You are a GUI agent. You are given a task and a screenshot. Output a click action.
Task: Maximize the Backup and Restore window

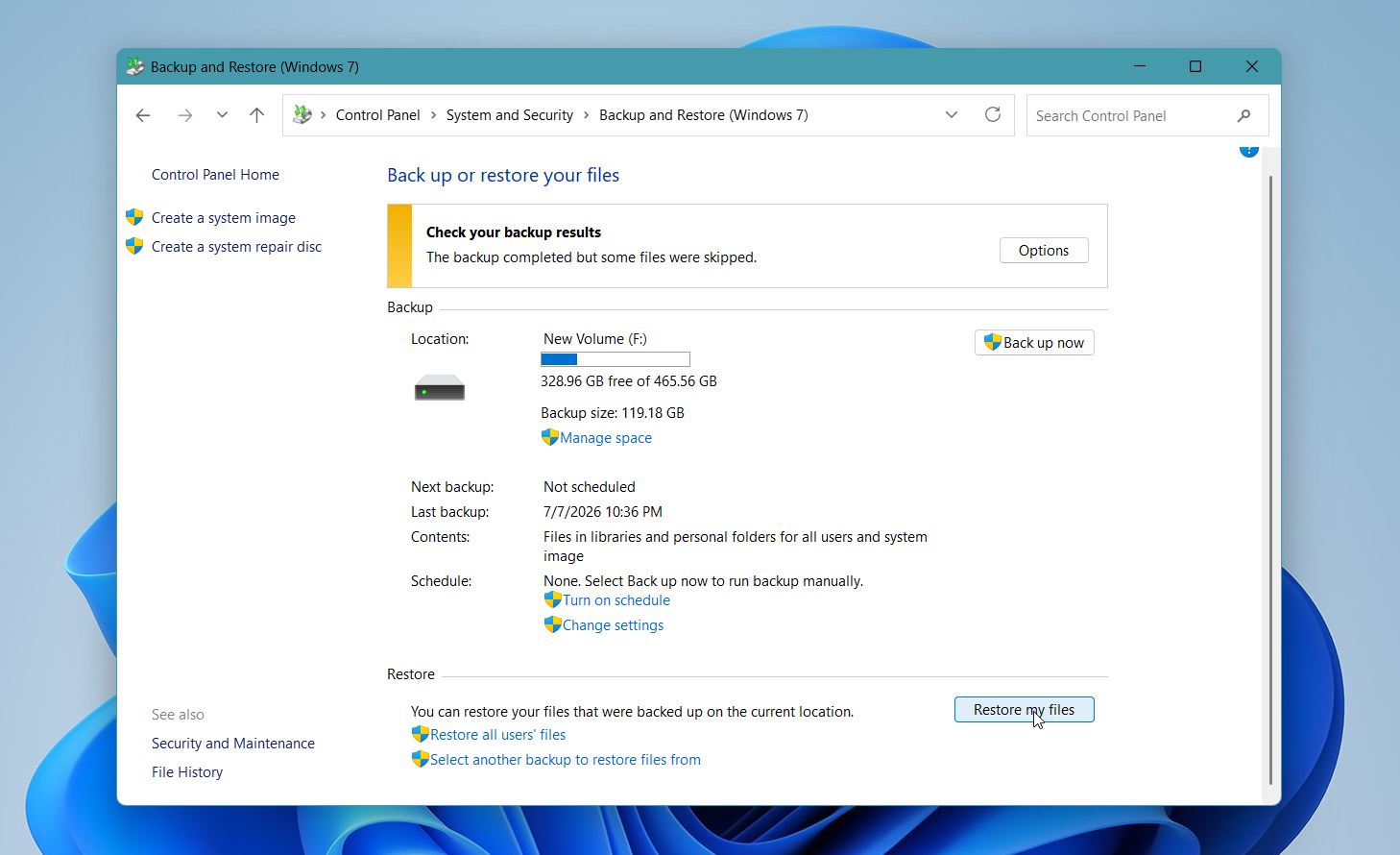click(x=1195, y=66)
